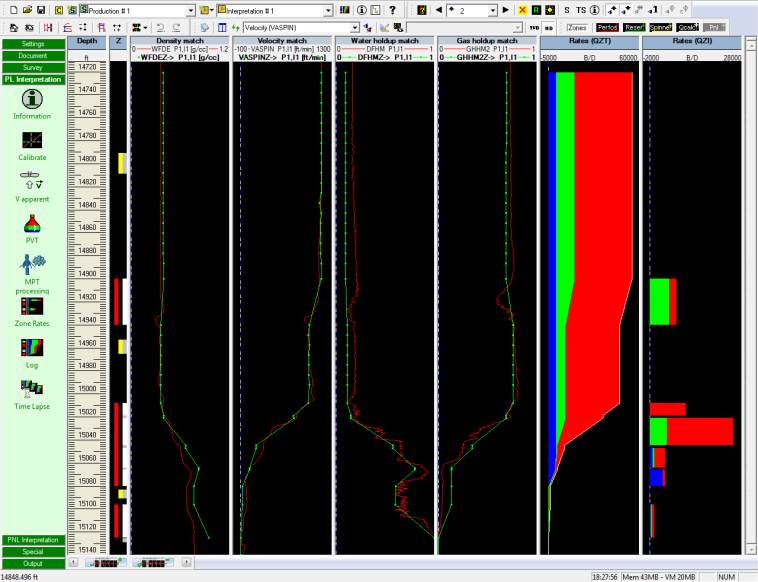Save the document with the floppy disk icon
Viewport: 758px width, 582px height.
(x=41, y=10)
